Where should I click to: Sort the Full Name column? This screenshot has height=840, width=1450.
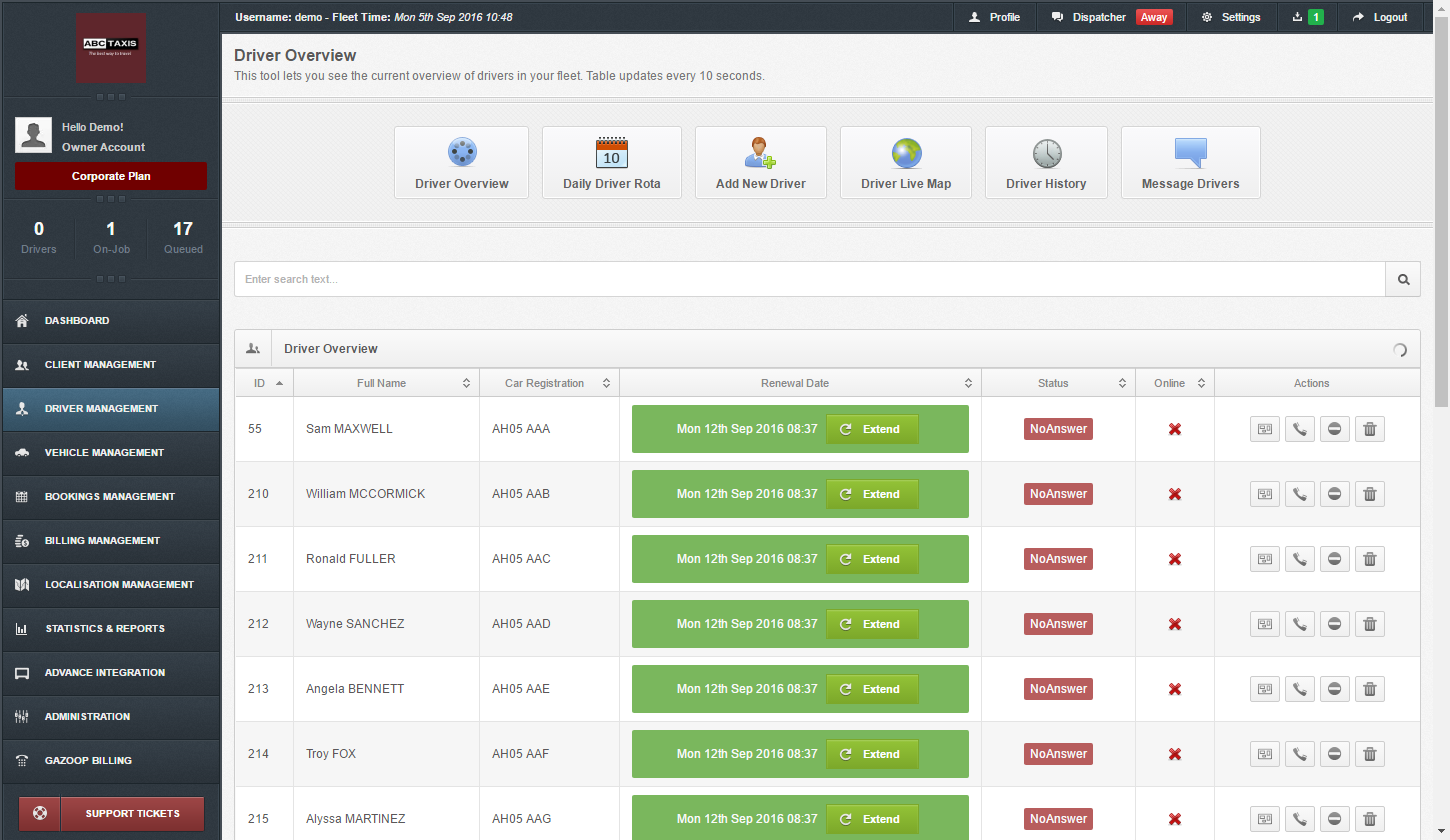coord(466,383)
